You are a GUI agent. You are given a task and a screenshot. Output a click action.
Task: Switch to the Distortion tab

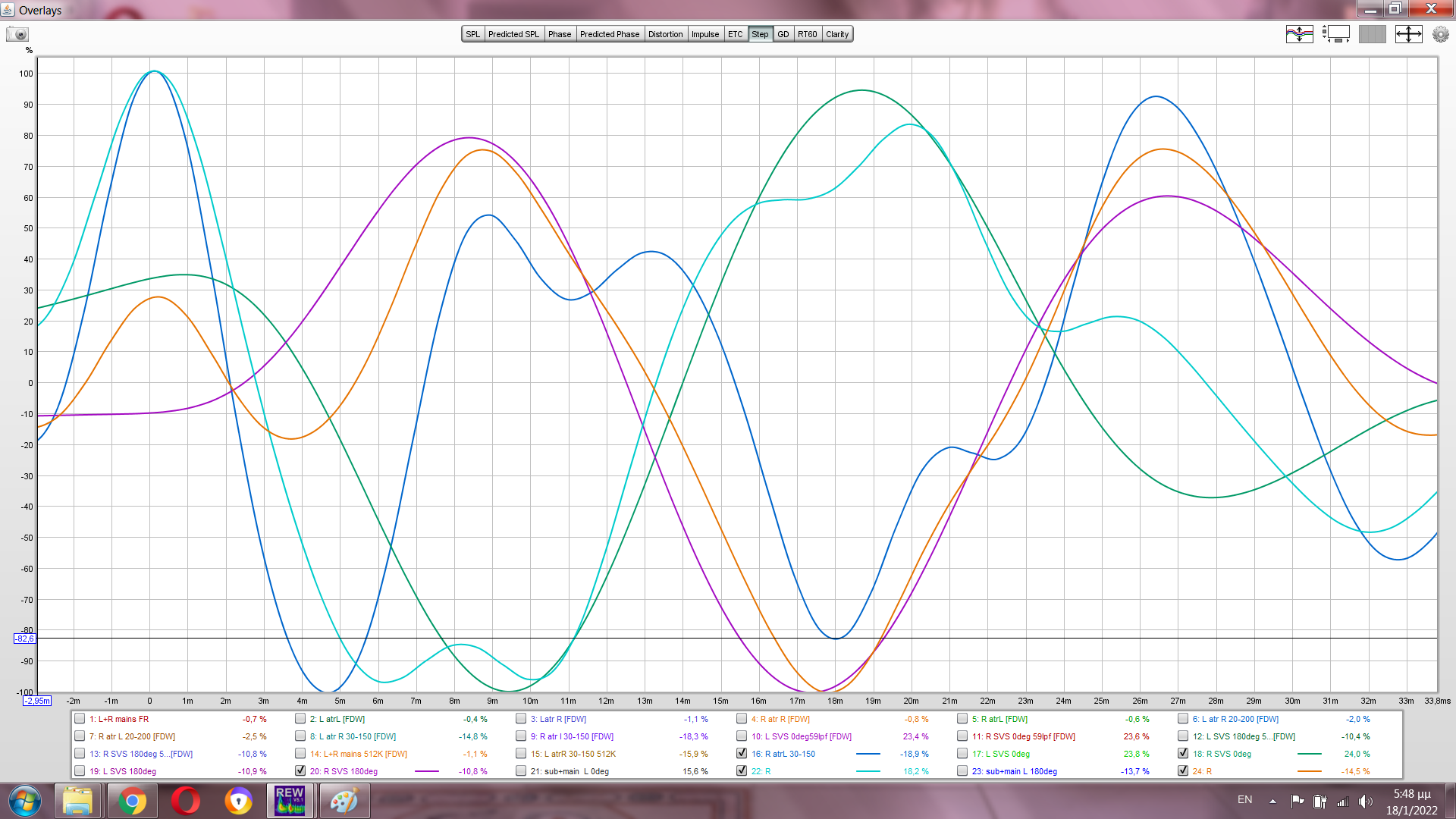pos(665,34)
